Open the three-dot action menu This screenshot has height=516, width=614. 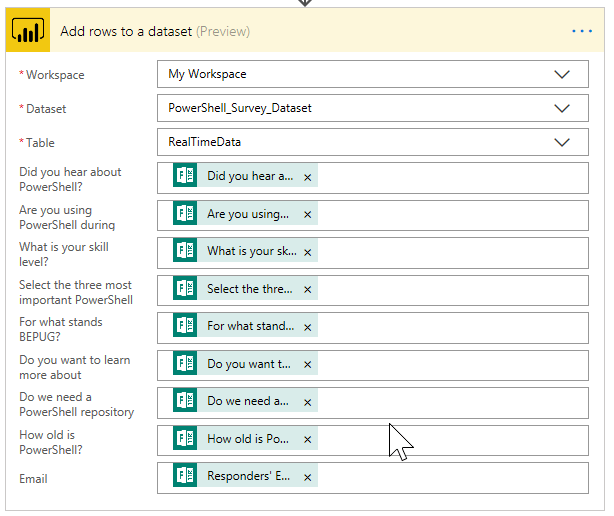click(582, 31)
